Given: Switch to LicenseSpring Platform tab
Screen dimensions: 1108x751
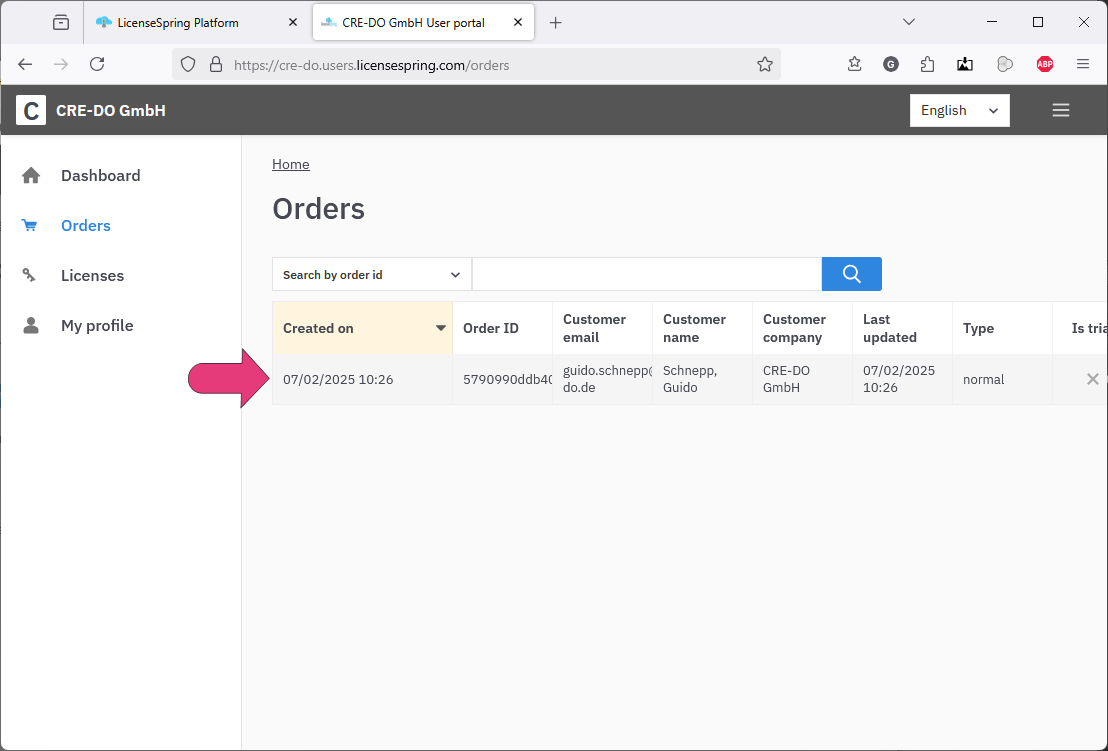Looking at the screenshot, I should pyautogui.click(x=198, y=23).
